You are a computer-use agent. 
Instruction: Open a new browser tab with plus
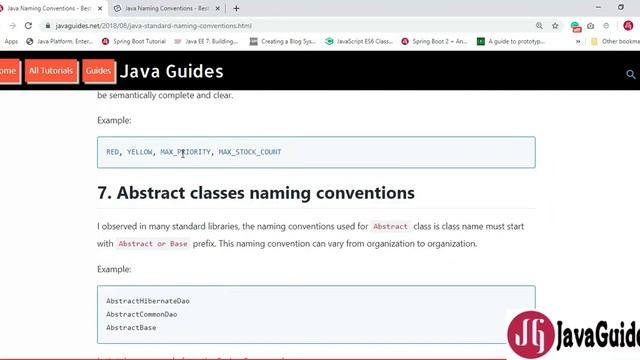(236, 8)
